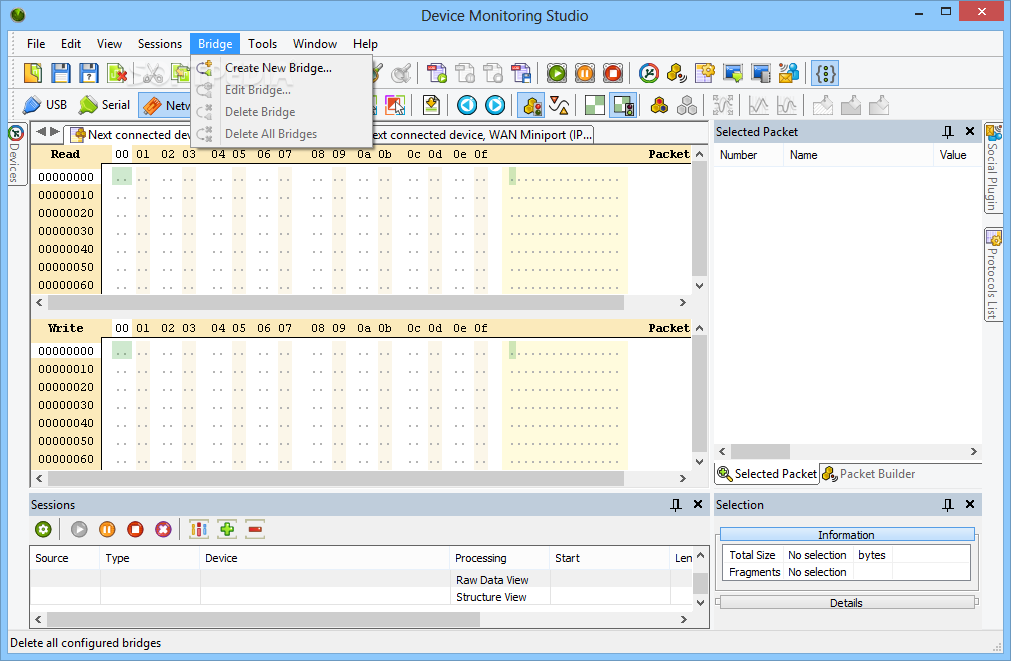Click the plain Save floppy disk icon
The image size is (1011, 661).
pyautogui.click(x=61, y=73)
